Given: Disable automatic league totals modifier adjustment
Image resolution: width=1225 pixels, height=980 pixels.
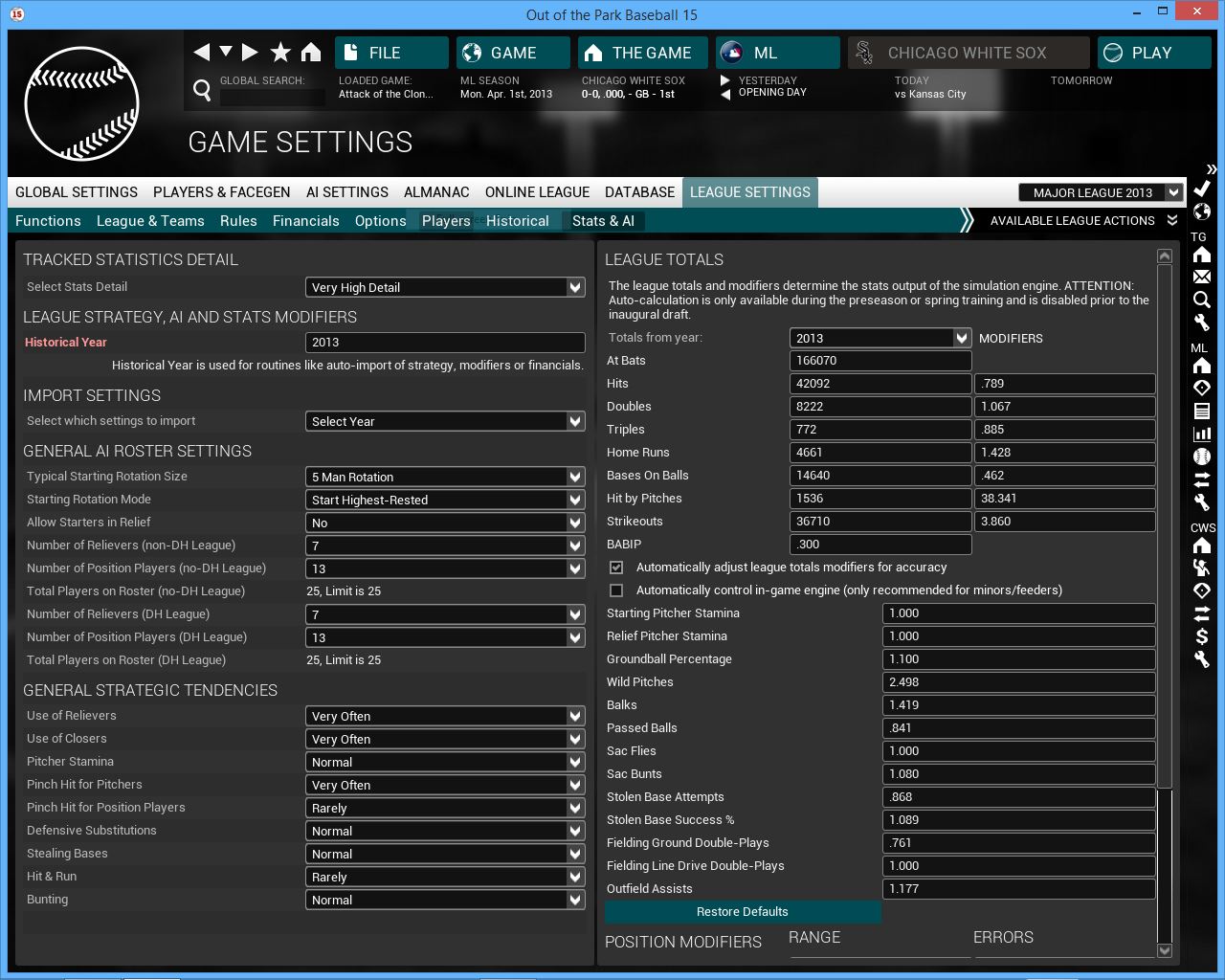Looking at the screenshot, I should [x=616, y=568].
